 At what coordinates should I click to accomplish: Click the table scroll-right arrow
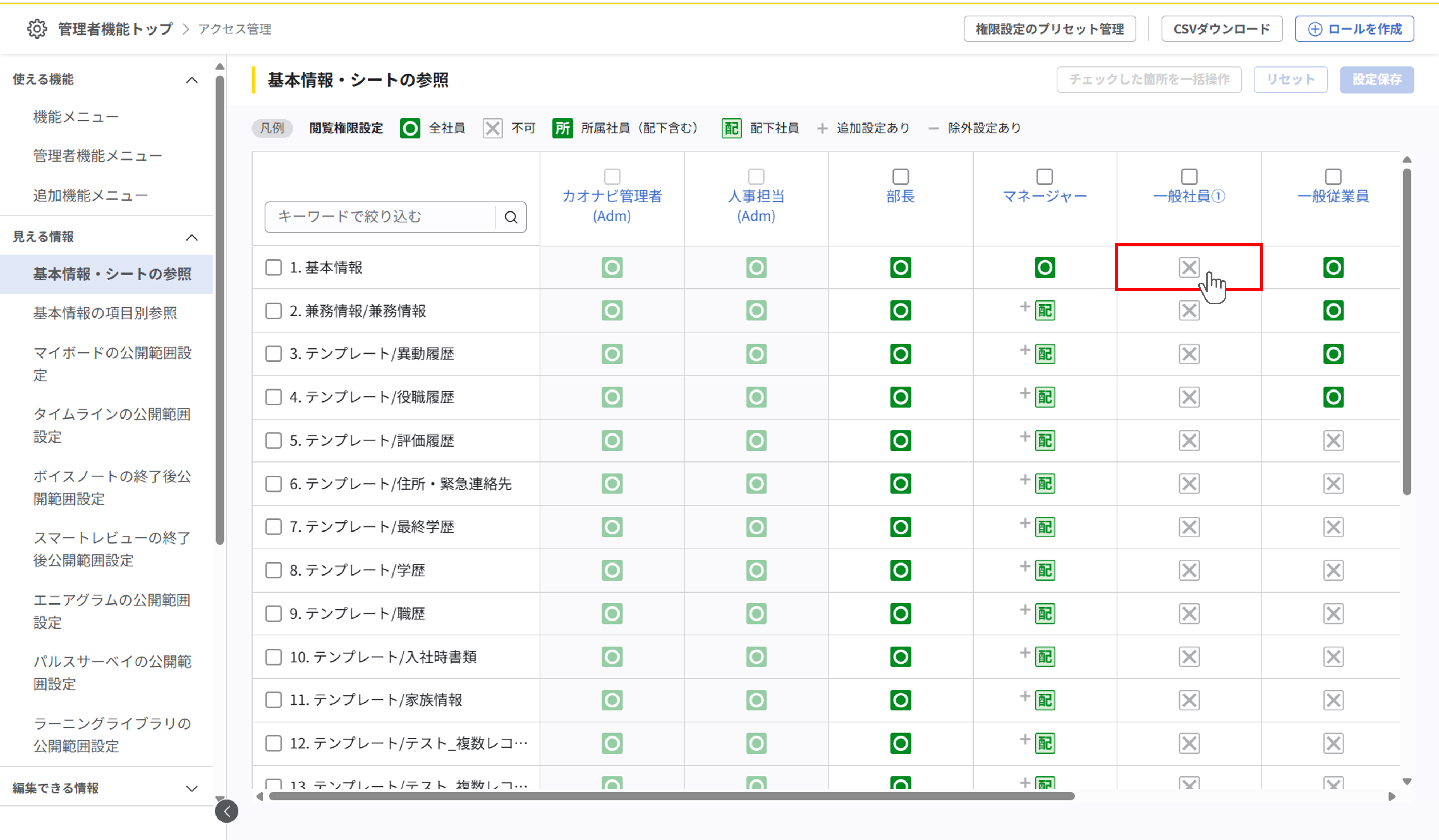(x=1392, y=796)
